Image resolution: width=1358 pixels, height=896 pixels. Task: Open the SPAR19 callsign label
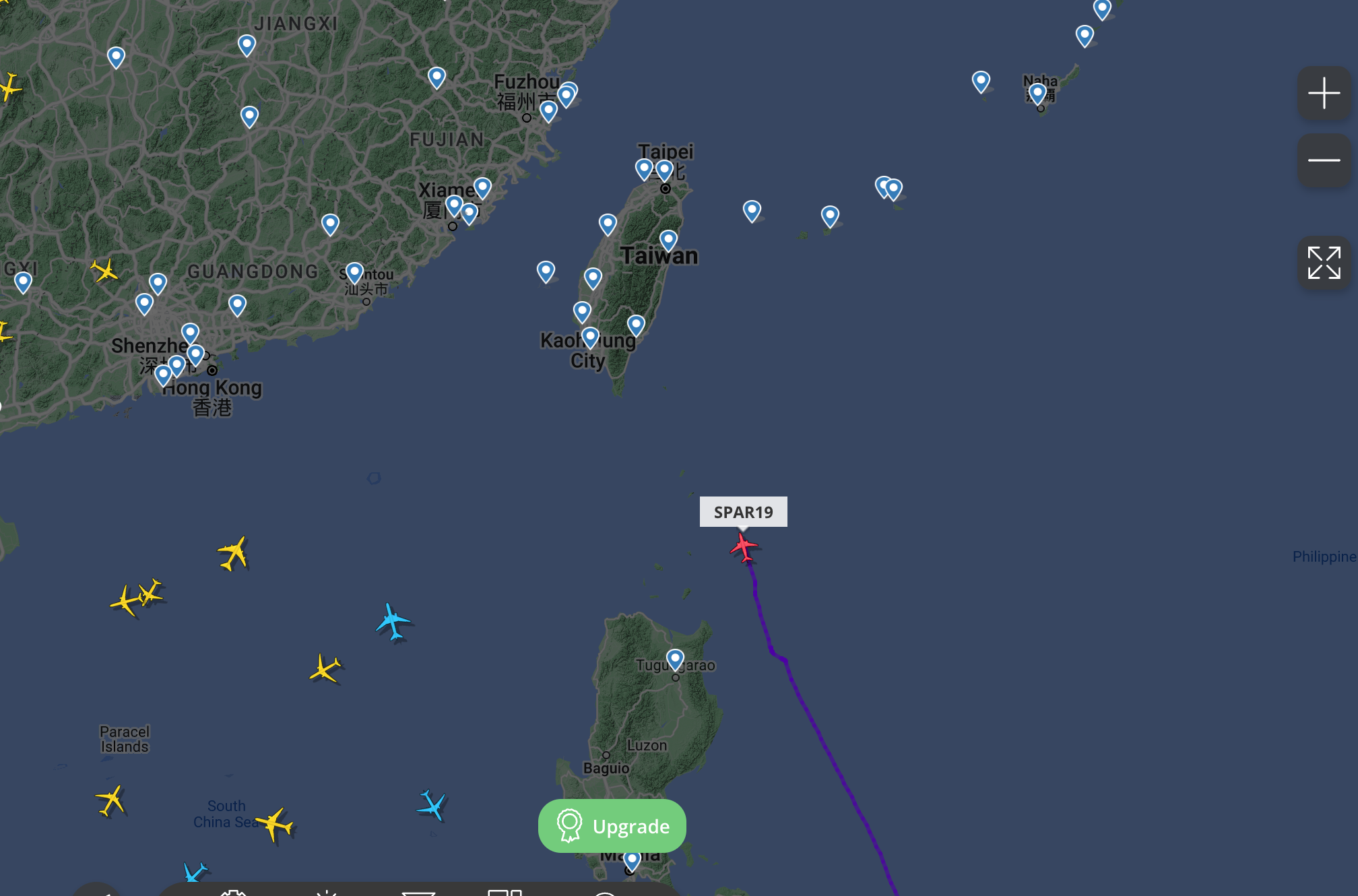(x=743, y=512)
